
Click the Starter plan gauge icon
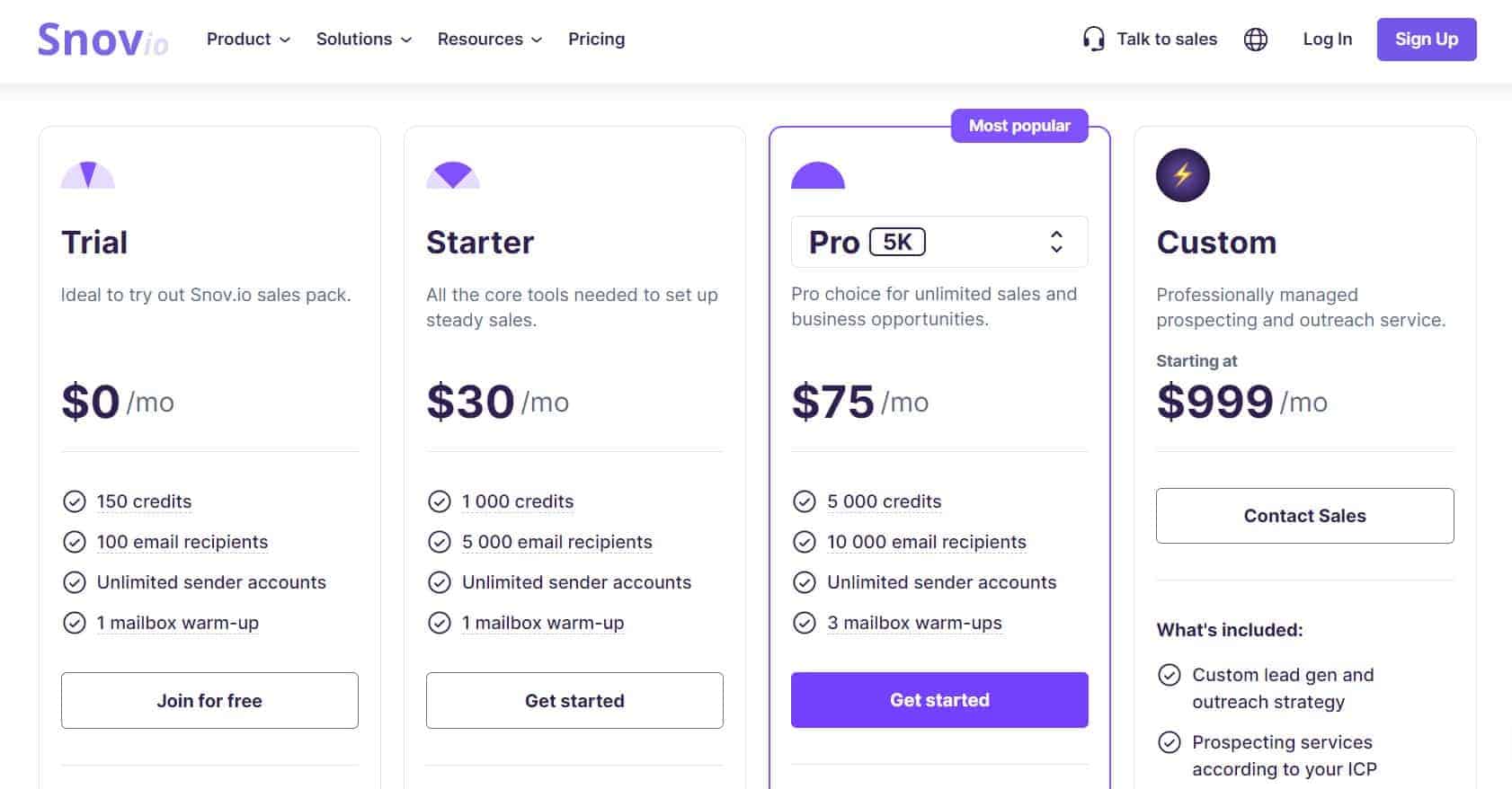(453, 174)
